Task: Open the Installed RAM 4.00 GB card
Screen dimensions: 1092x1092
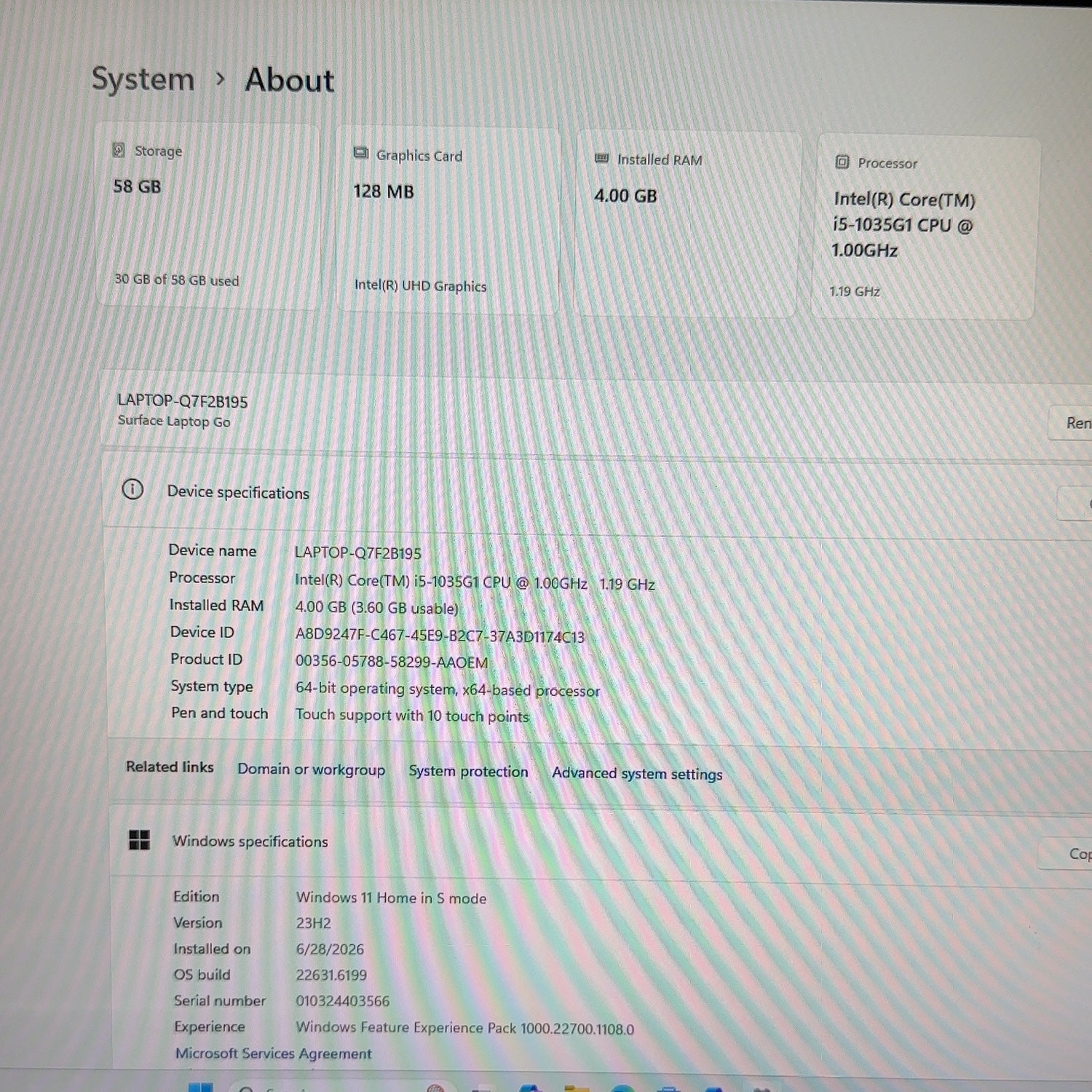Action: pyautogui.click(x=687, y=224)
